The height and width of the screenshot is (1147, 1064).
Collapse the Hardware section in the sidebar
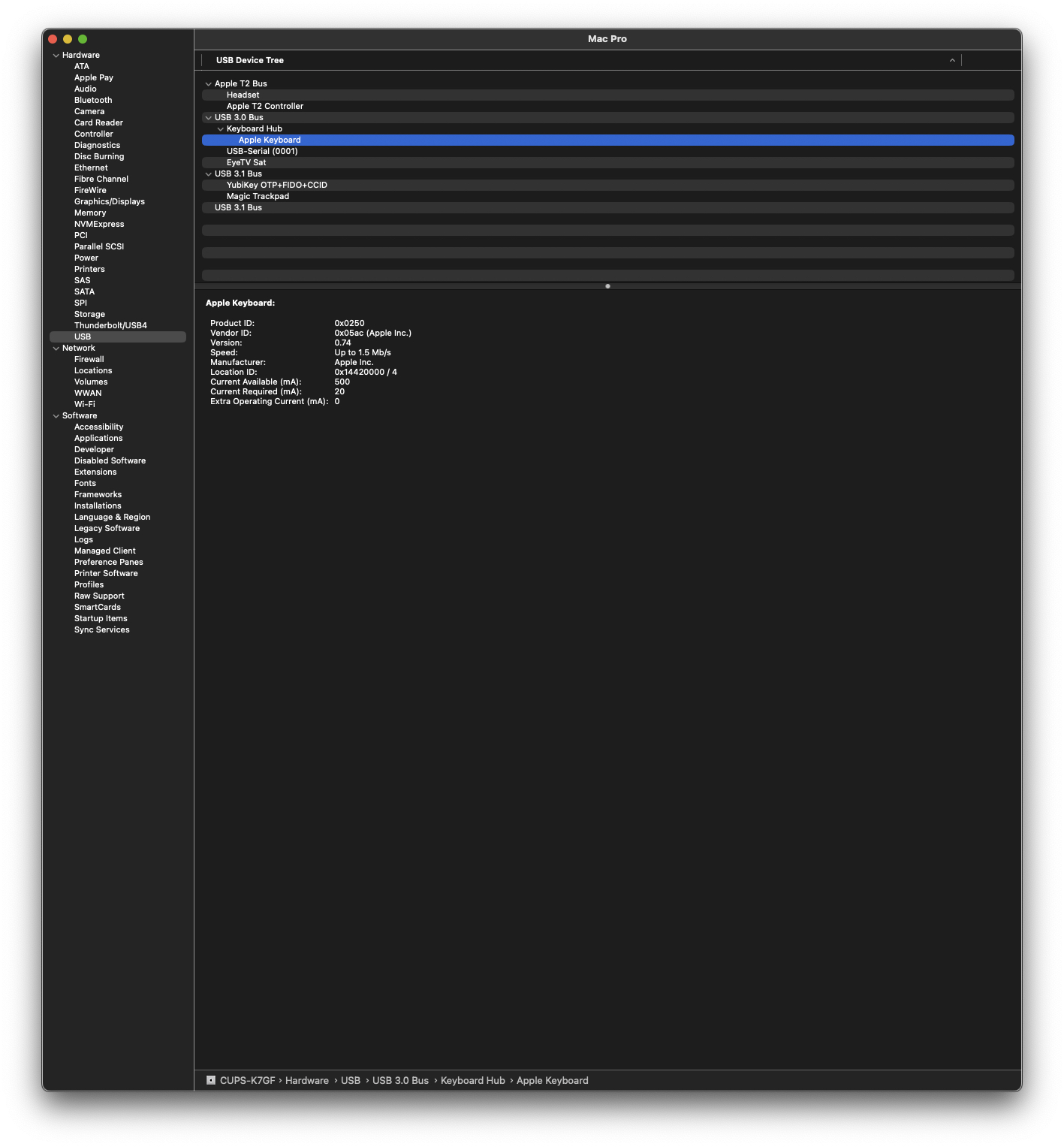click(56, 56)
